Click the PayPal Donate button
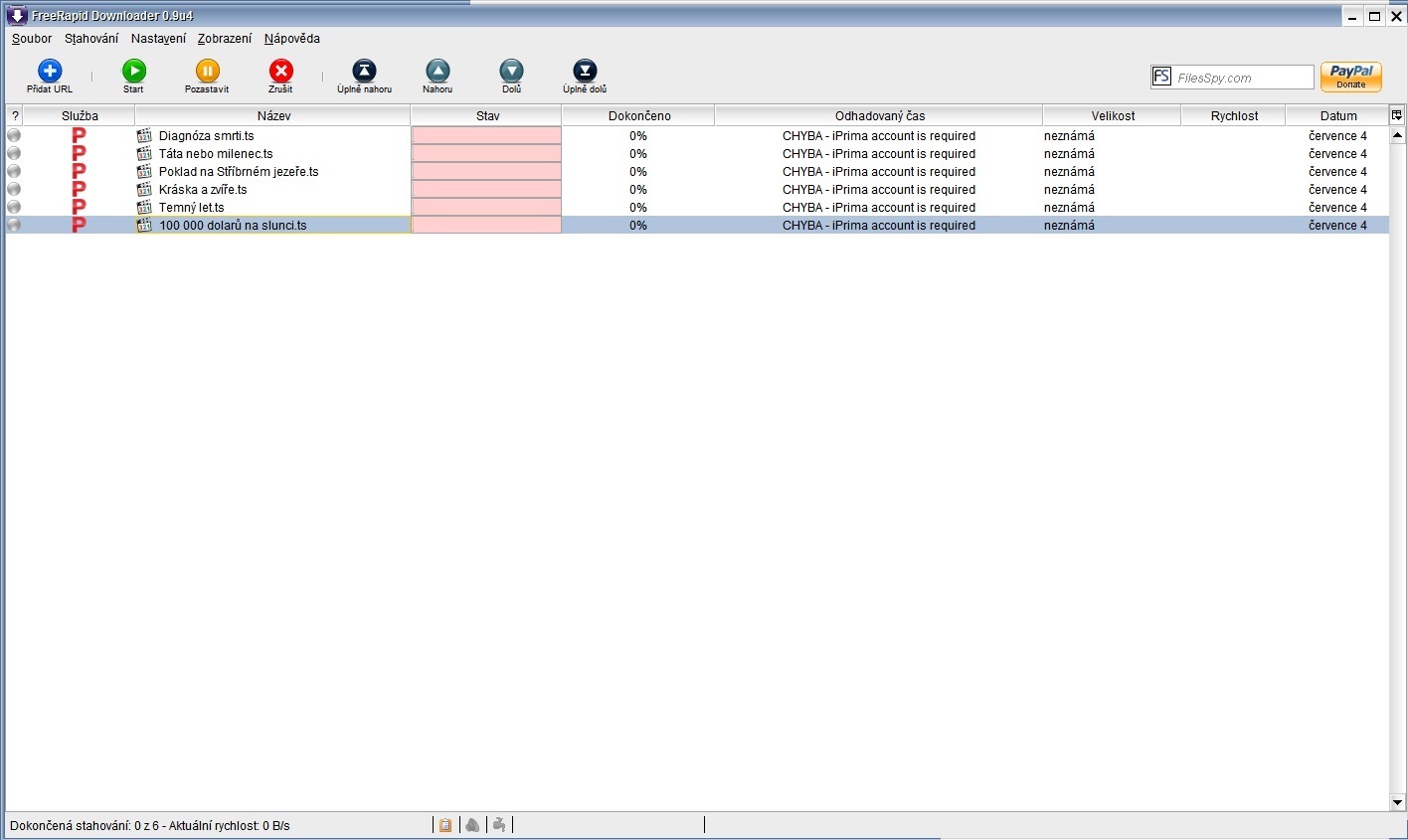Image resolution: width=1408 pixels, height=840 pixels. click(x=1350, y=77)
